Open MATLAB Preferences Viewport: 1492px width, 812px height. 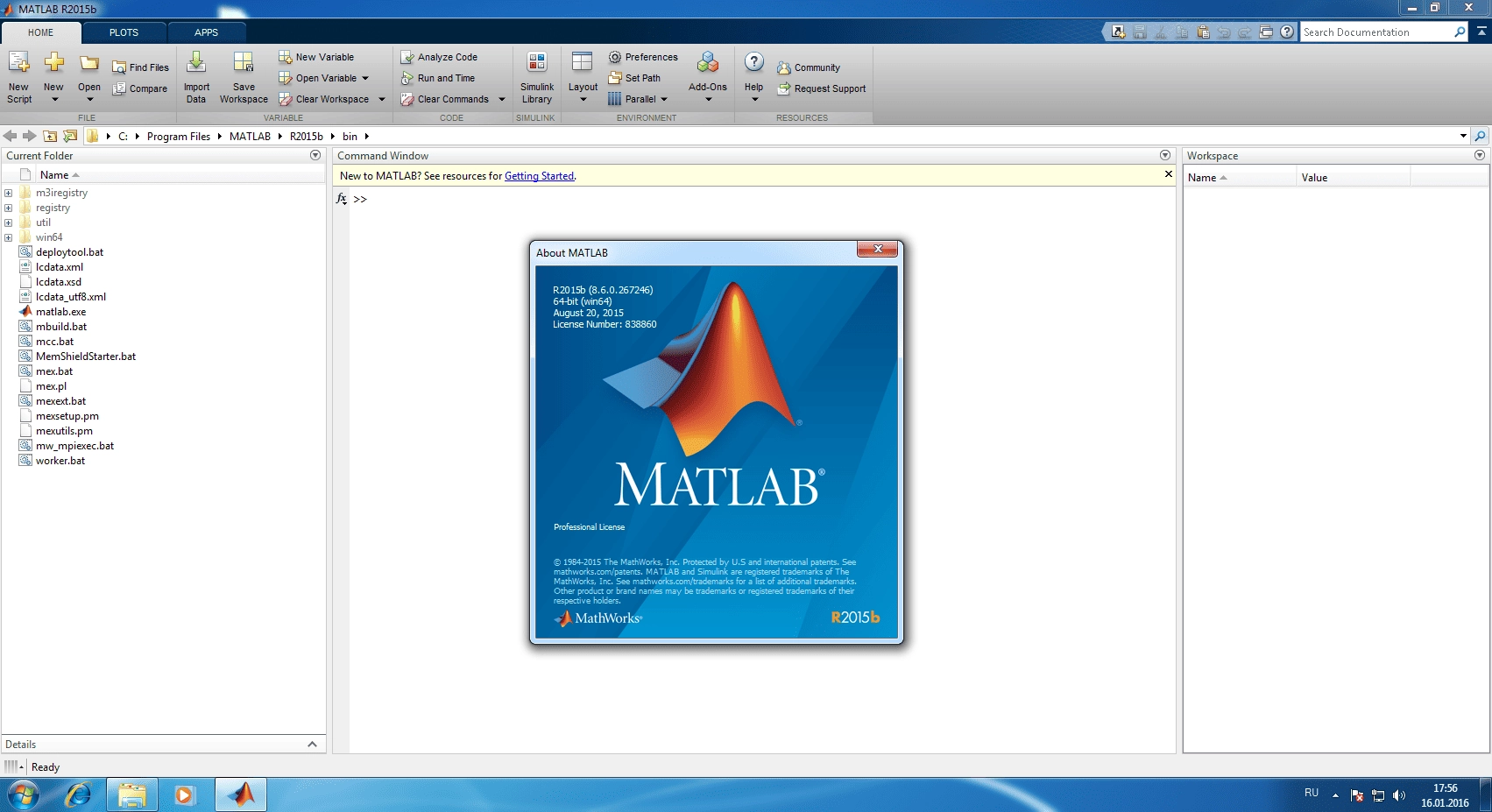coord(643,57)
